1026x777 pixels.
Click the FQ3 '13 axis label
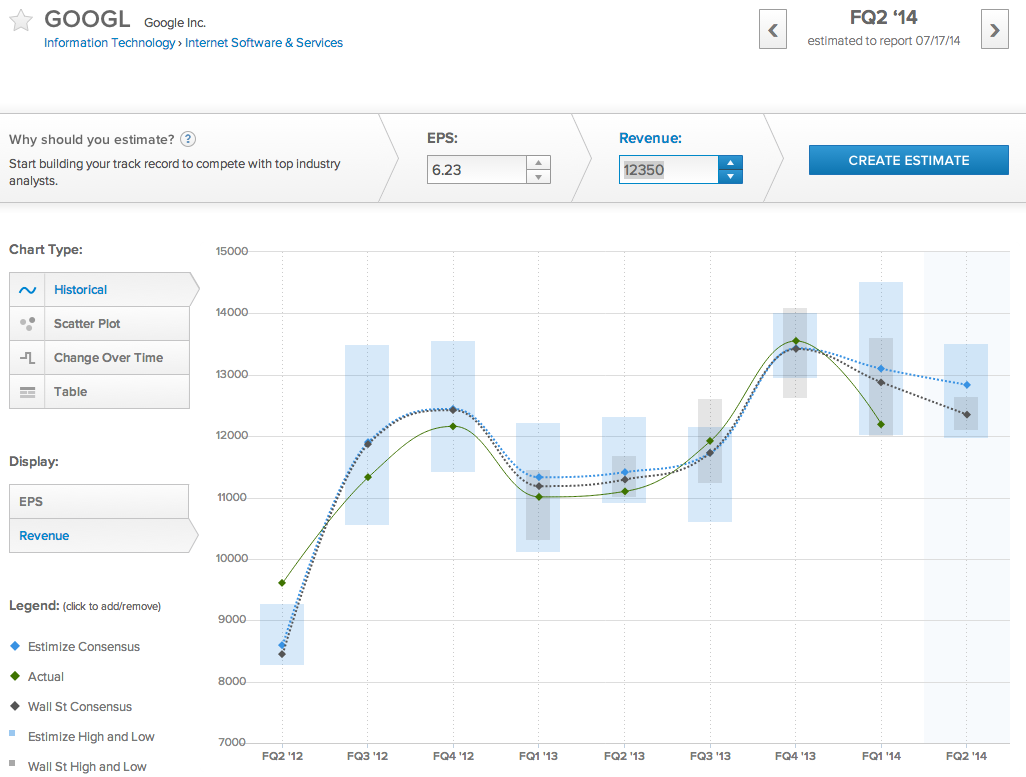[x=710, y=756]
